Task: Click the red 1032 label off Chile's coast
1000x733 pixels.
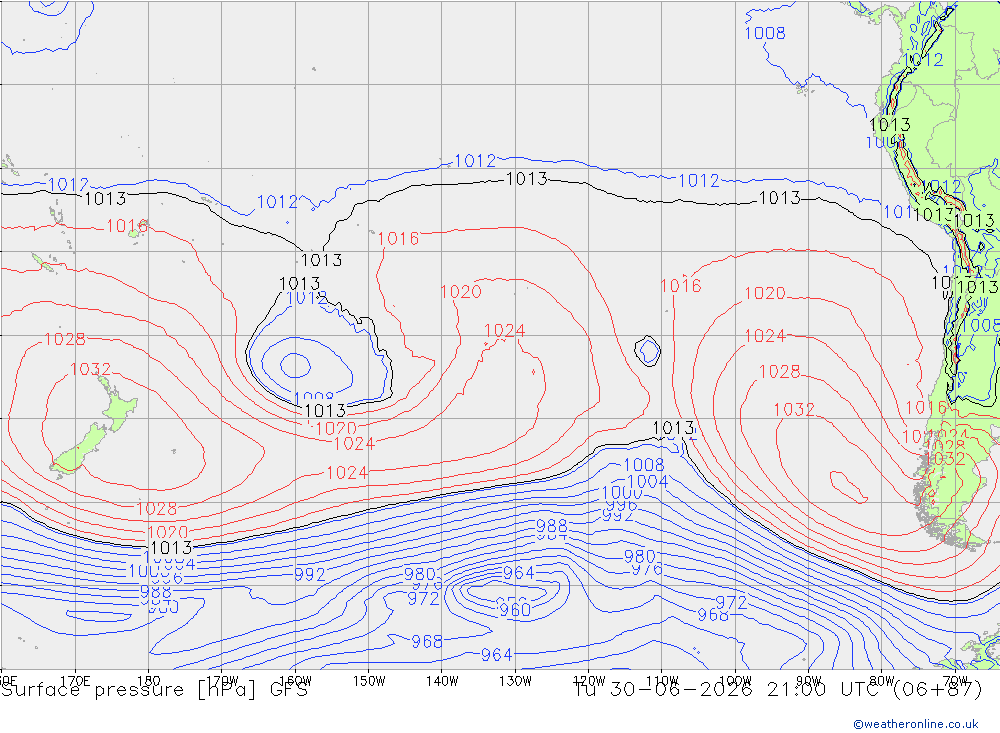Action: 794,410
